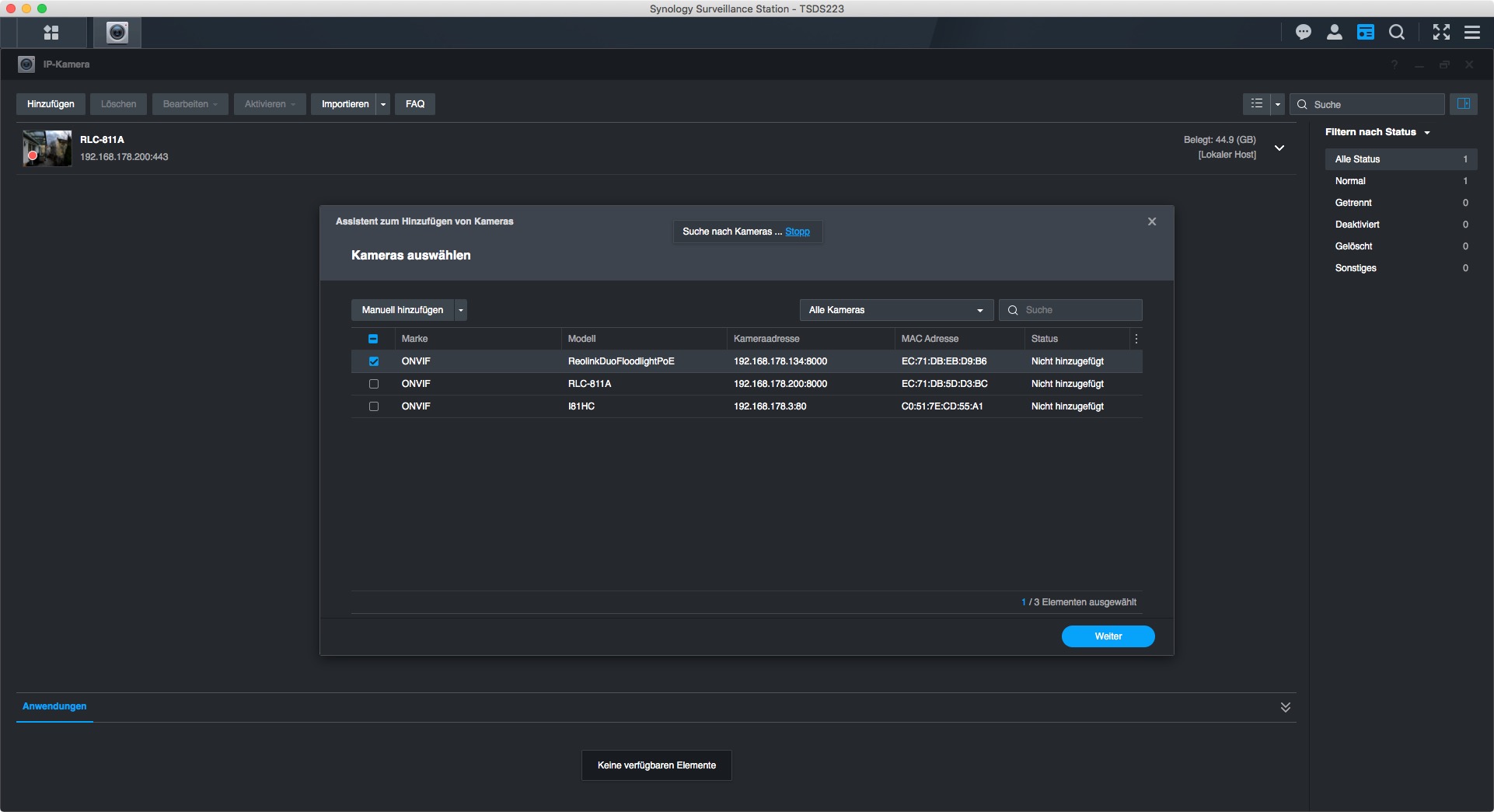
Task: Click the Stopp link to stop searching
Action: tap(797, 232)
